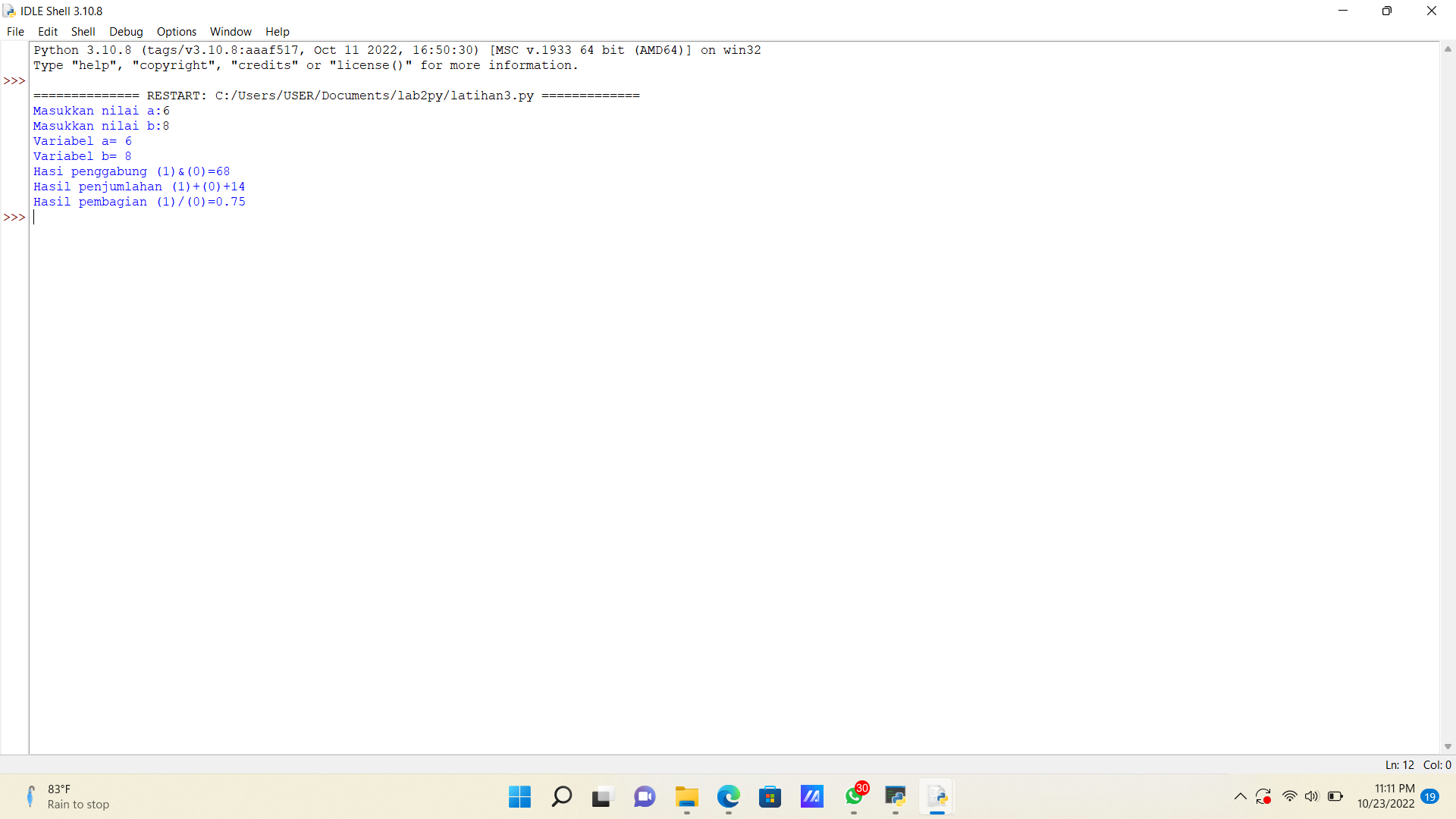The image size is (1456, 819).
Task: Open the Debug menu
Action: (x=126, y=31)
